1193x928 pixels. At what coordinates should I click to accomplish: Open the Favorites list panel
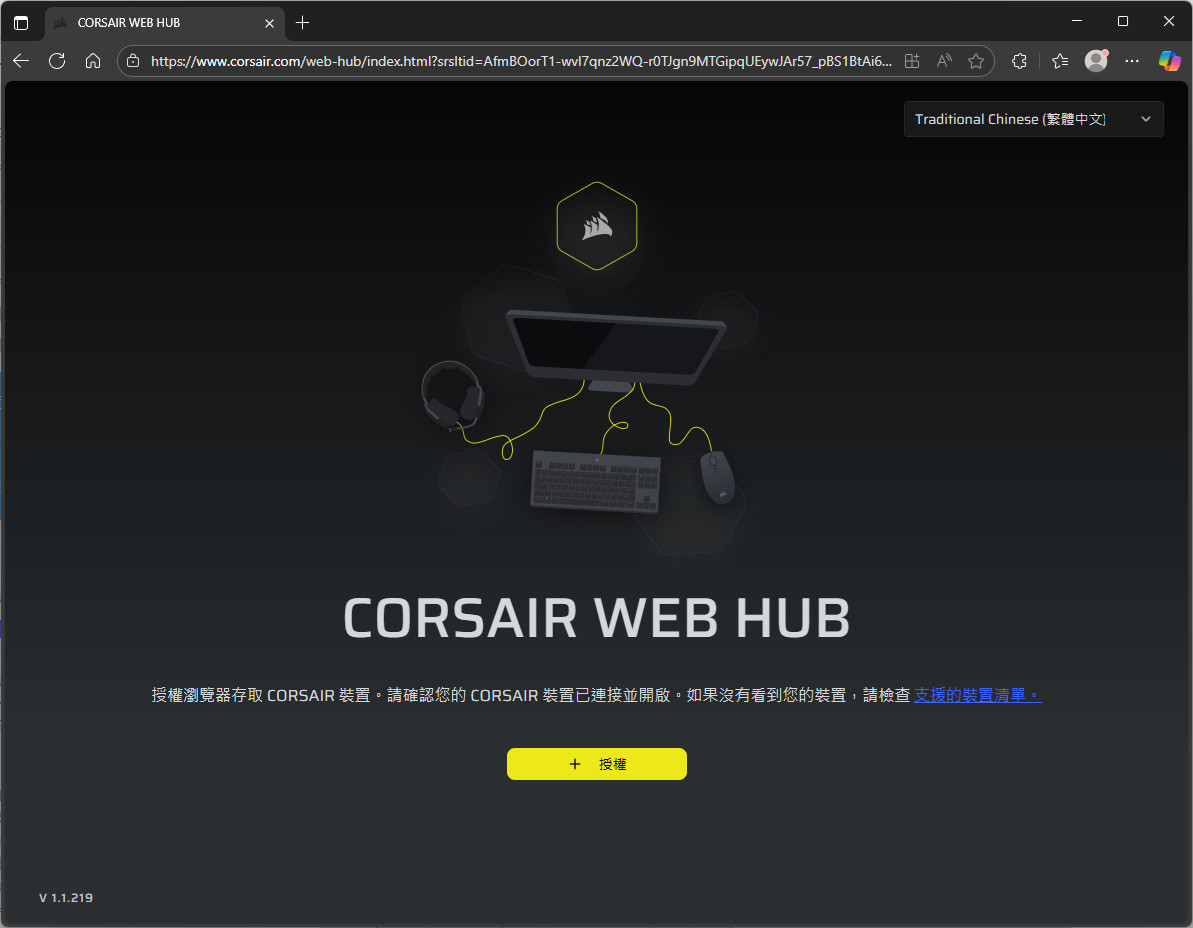[x=1060, y=61]
